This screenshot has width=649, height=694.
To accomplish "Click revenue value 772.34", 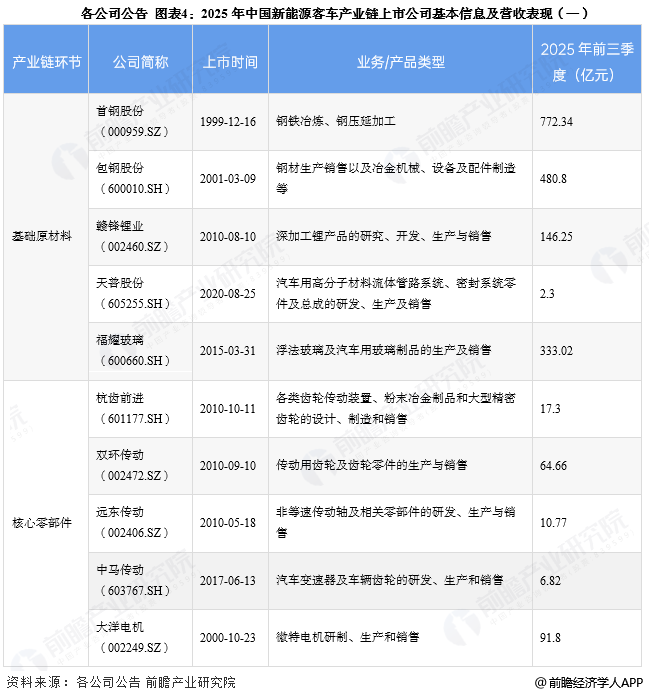I will 556,122.
